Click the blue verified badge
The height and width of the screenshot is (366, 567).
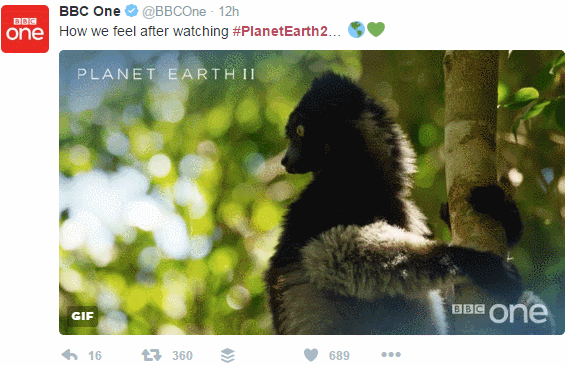point(132,11)
